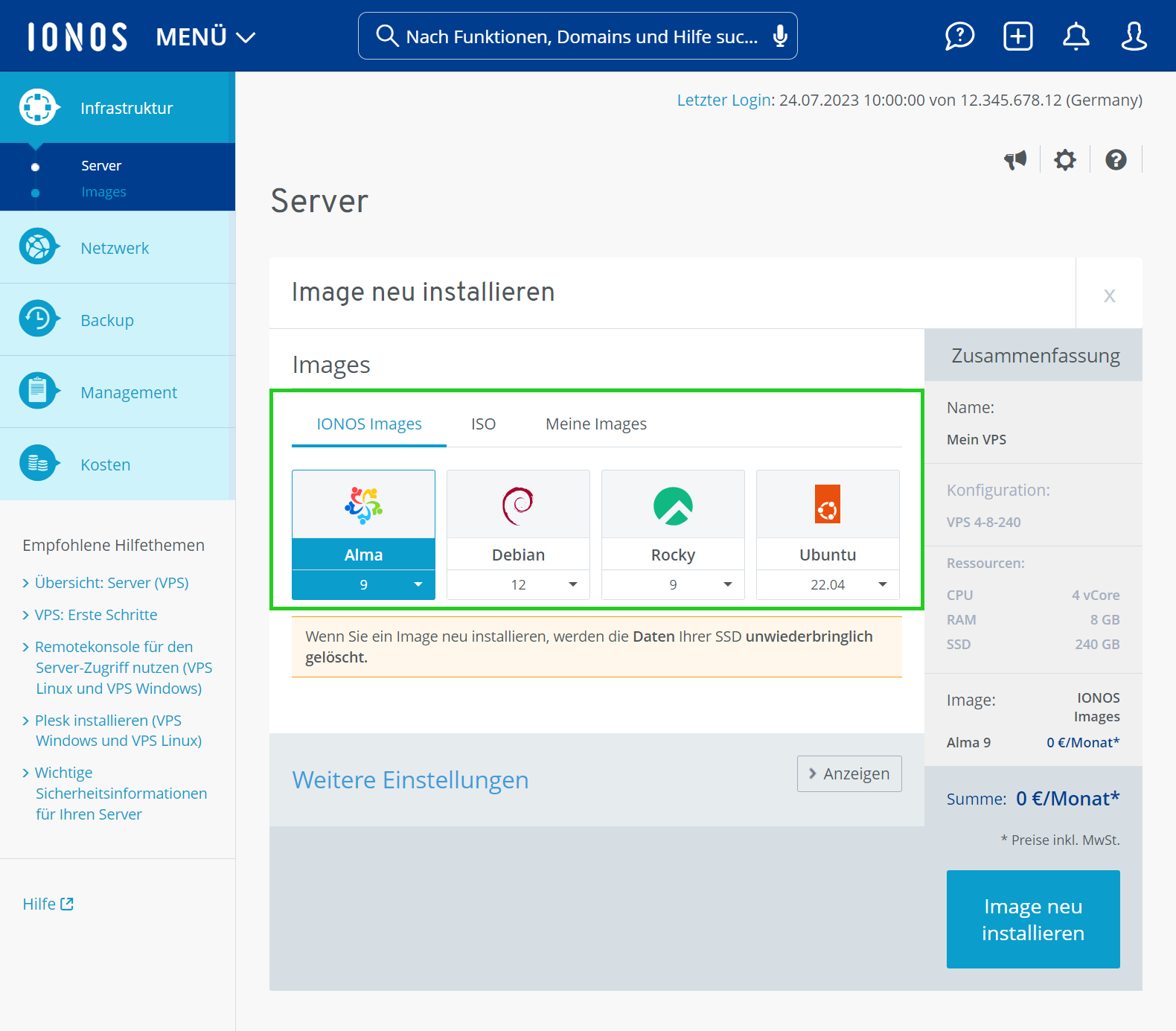The height and width of the screenshot is (1031, 1176).
Task: Select the Alma logo tile
Action: coord(363,505)
